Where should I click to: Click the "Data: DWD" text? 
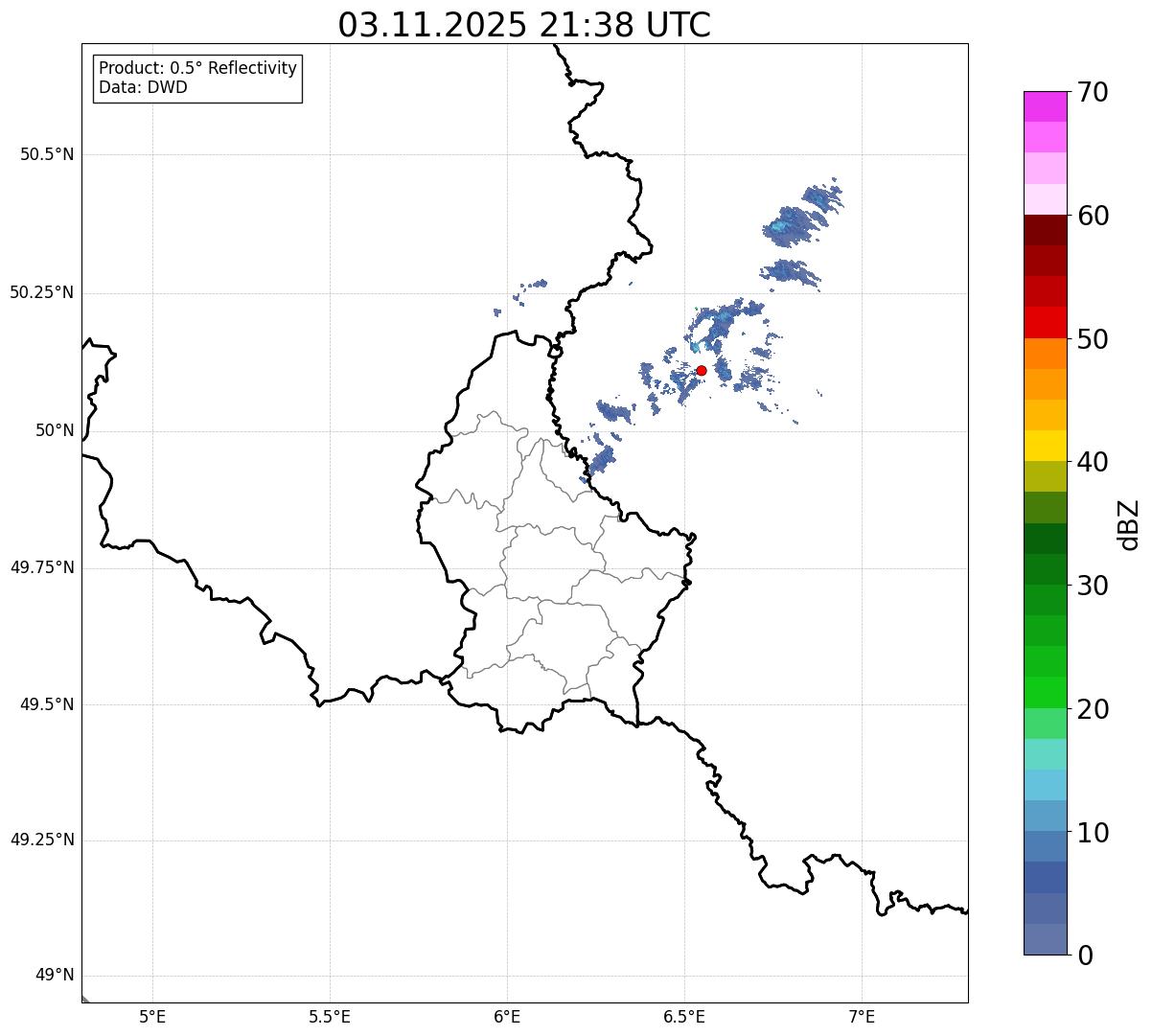tap(143, 87)
